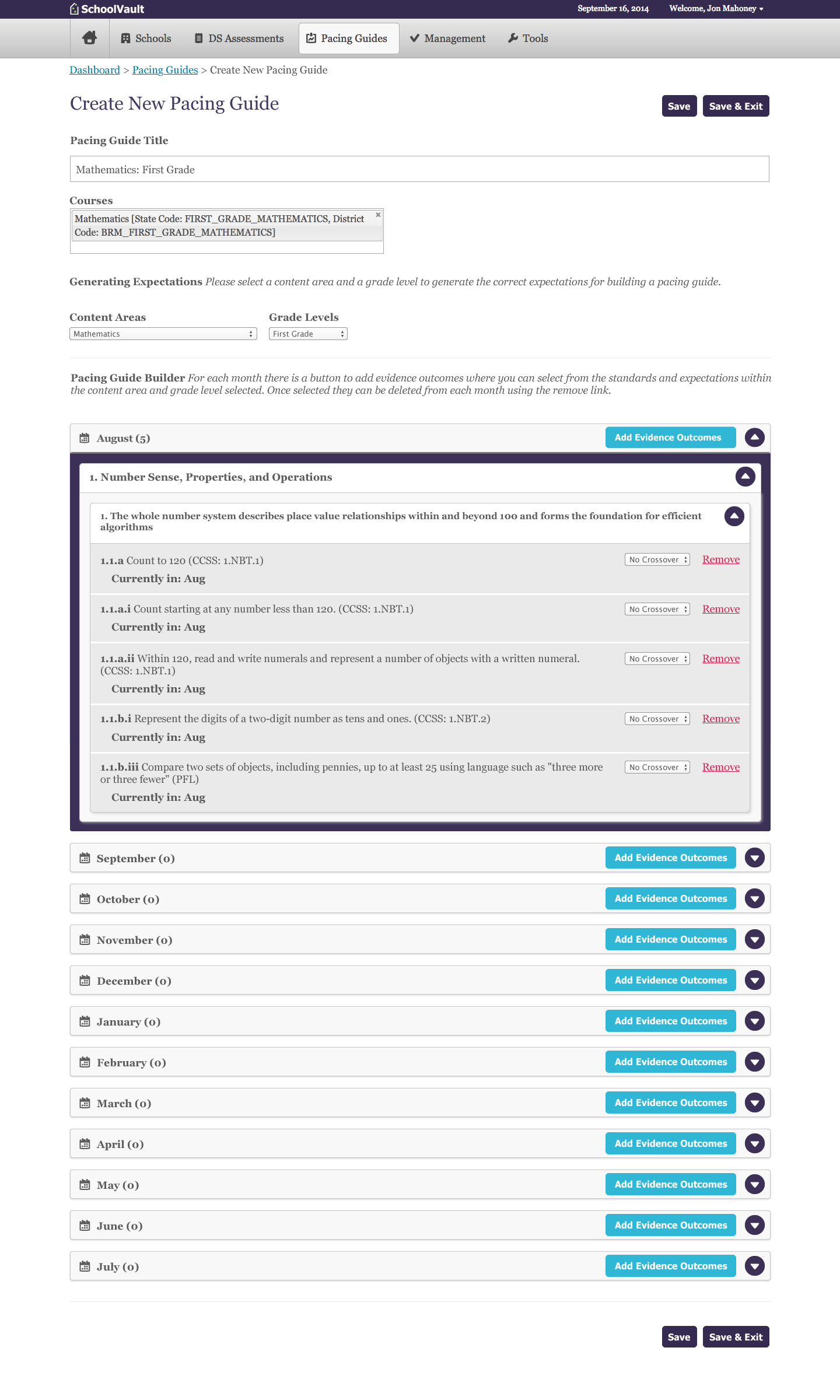
Task: Expand the December month panel
Action: 754,981
